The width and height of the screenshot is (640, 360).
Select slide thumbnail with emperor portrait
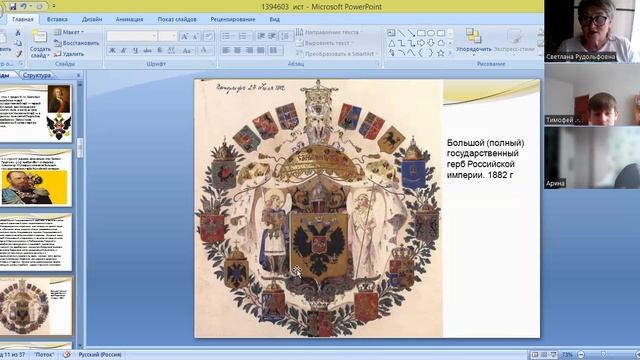coord(36,178)
